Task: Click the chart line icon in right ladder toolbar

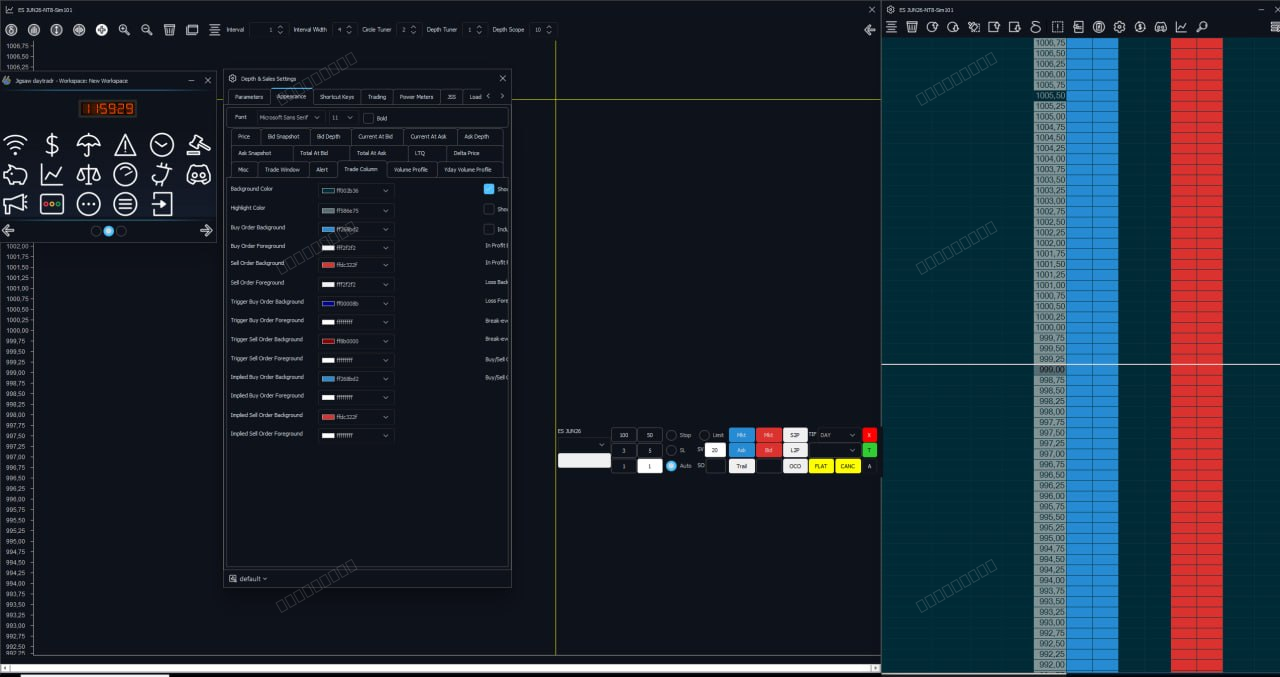Action: point(1181,27)
